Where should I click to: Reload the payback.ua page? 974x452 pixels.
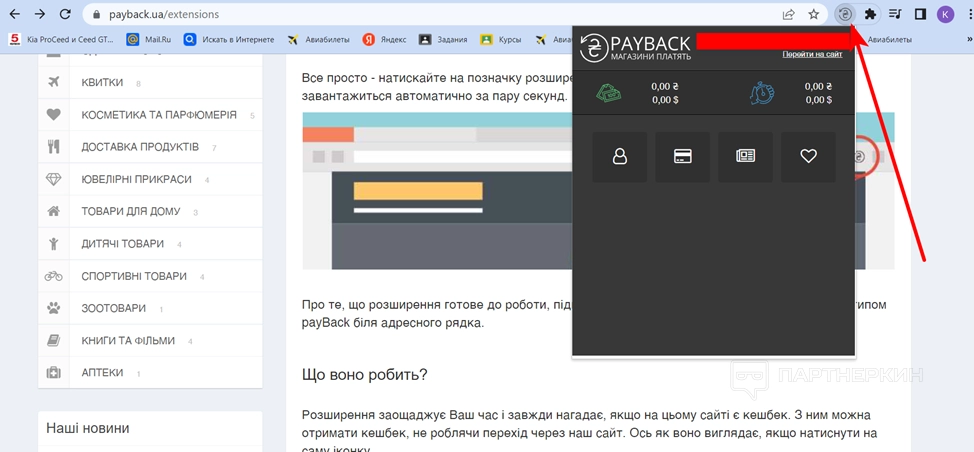[65, 14]
